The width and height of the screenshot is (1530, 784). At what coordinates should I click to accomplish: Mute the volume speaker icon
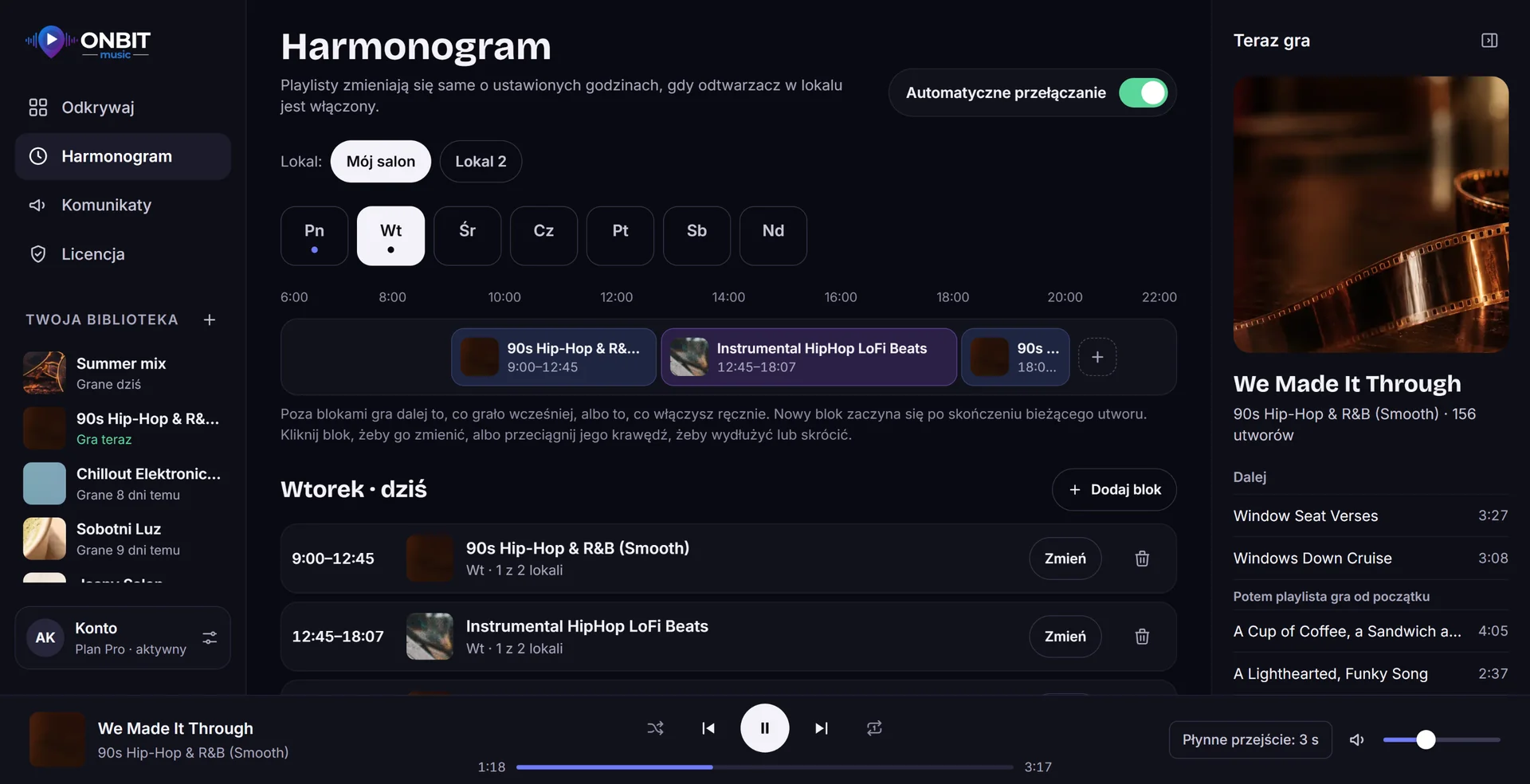(x=1356, y=740)
